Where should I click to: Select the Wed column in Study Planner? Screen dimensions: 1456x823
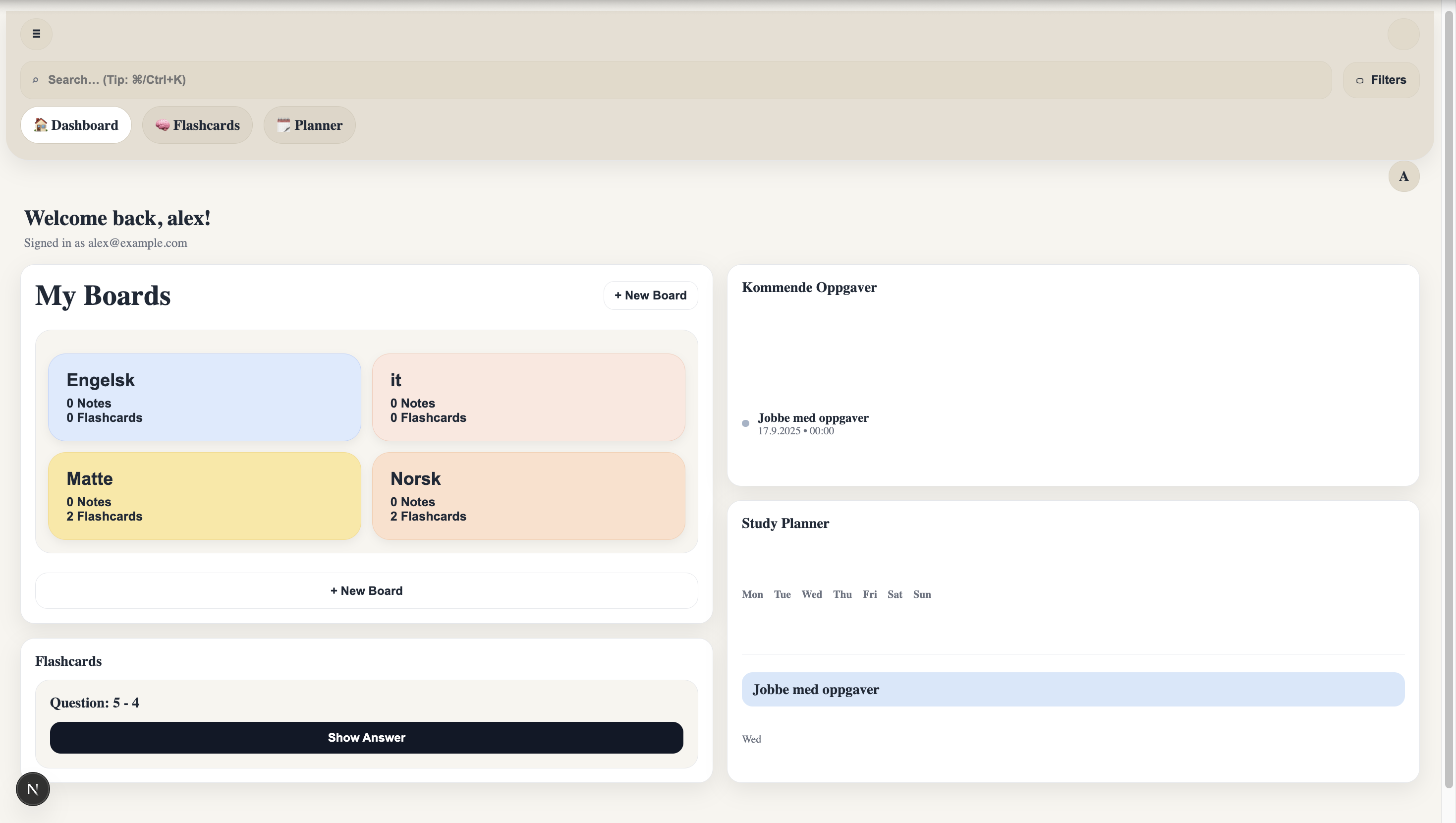pyautogui.click(x=811, y=594)
